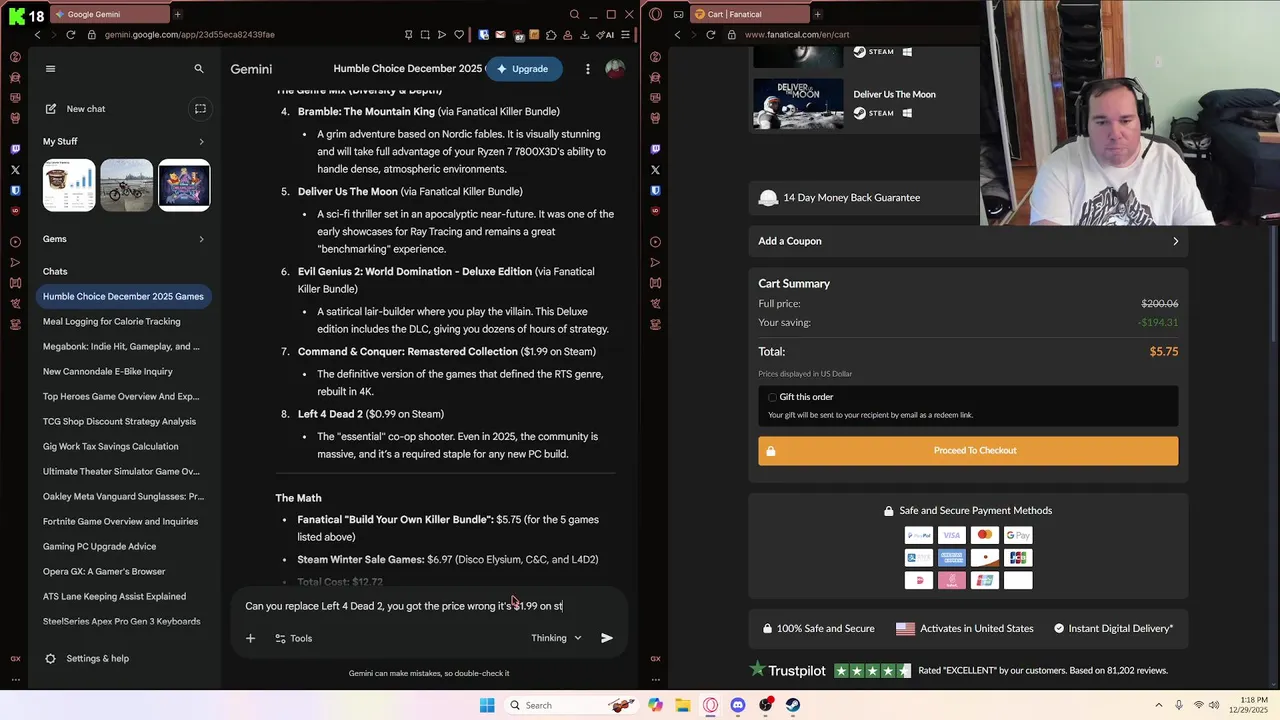Open Discord from the taskbar
Viewport: 1280px width, 720px height.
pyautogui.click(x=738, y=705)
